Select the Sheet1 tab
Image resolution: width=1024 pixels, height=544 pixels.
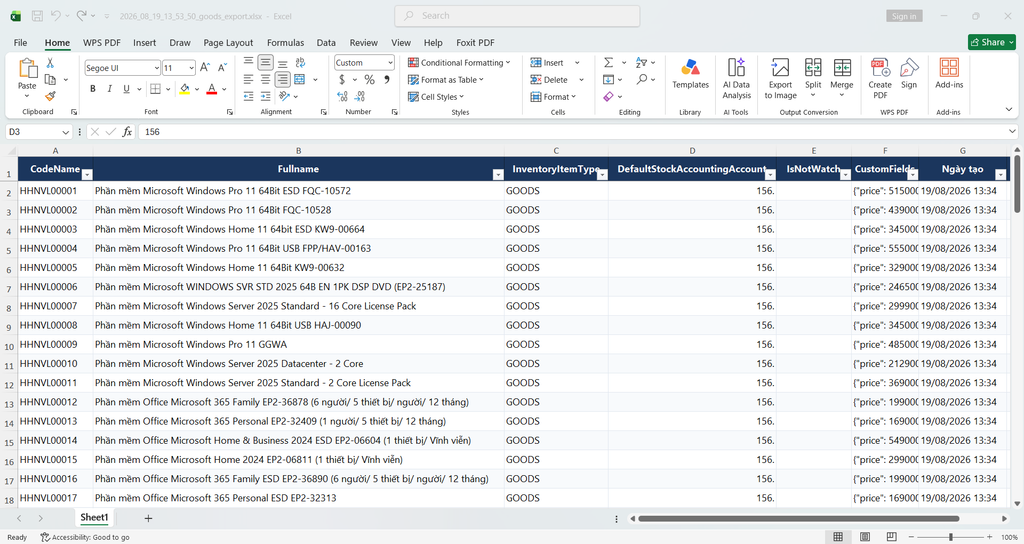94,517
